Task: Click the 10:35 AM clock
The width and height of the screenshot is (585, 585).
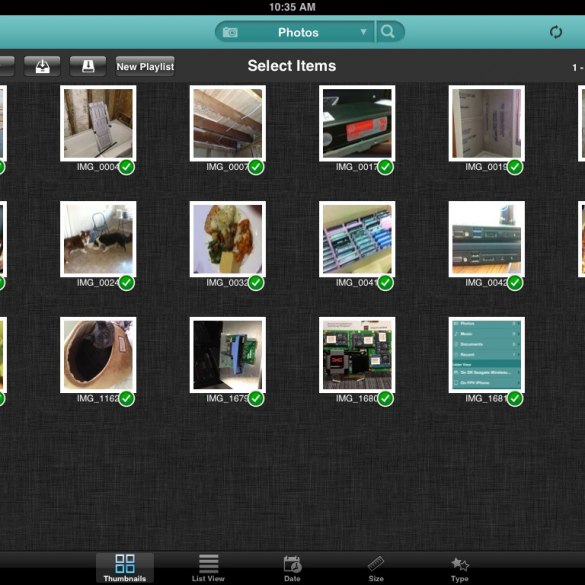Action: point(292,7)
